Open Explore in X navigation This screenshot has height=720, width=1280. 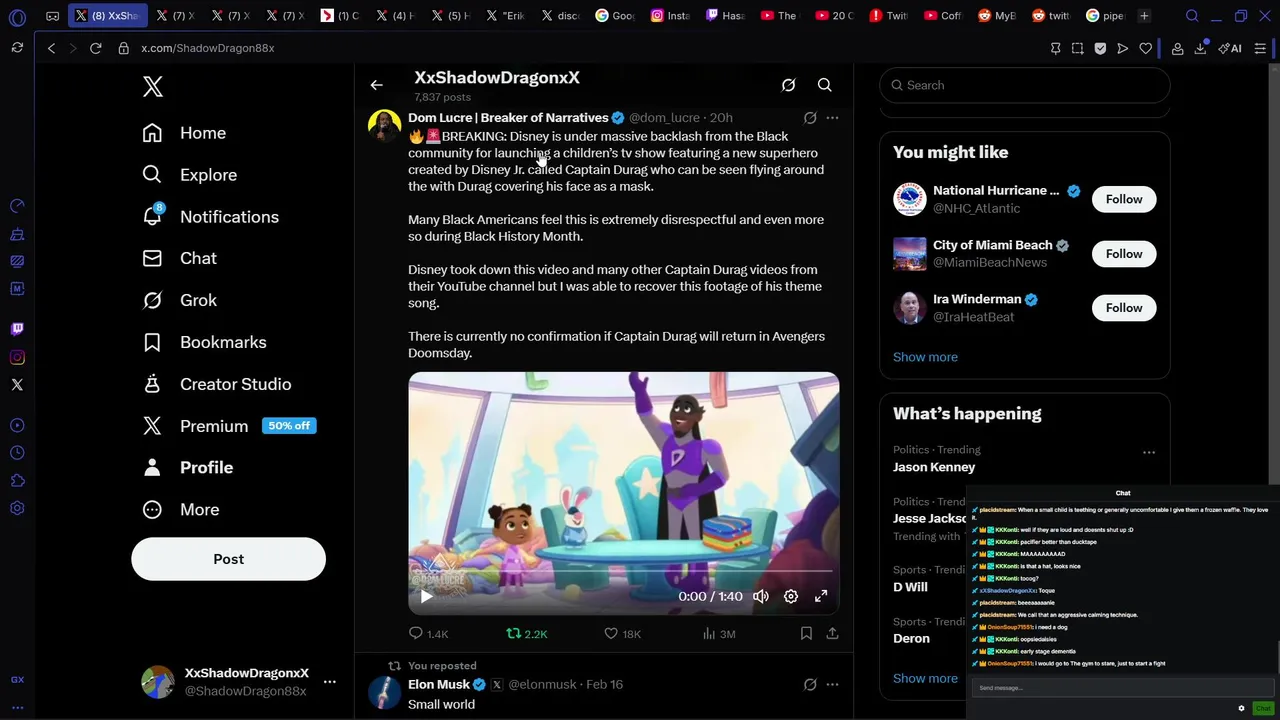(x=190, y=175)
